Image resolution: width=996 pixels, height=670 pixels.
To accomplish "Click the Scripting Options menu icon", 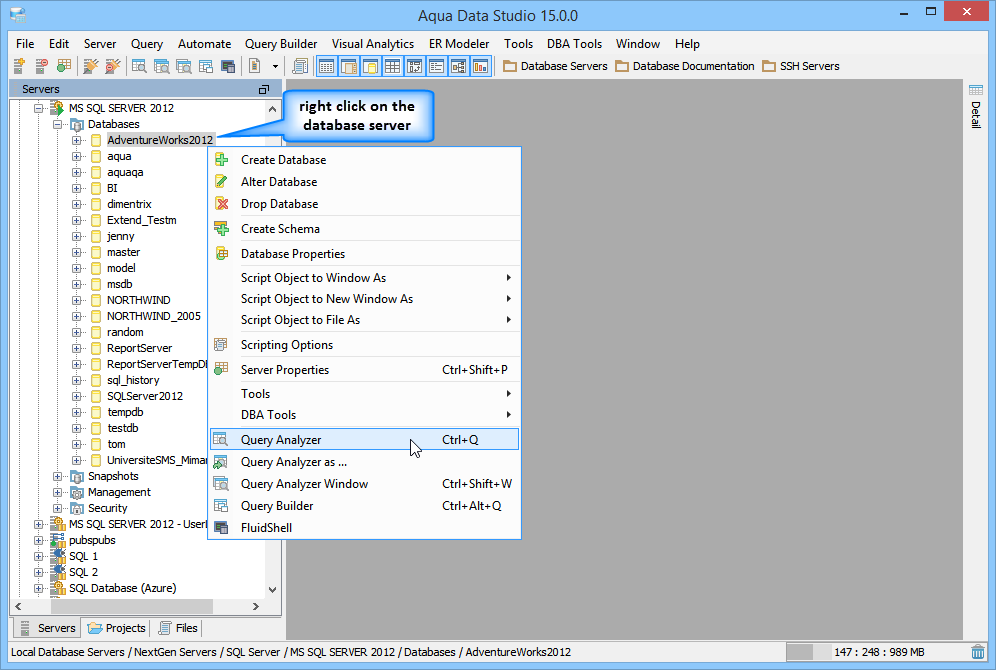I will coord(221,344).
